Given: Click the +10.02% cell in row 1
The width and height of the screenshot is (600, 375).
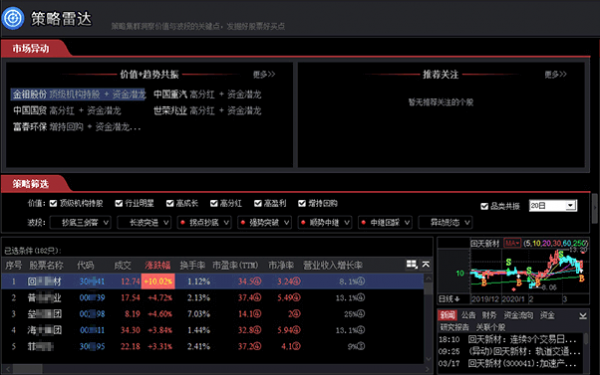Looking at the screenshot, I should click(158, 281).
